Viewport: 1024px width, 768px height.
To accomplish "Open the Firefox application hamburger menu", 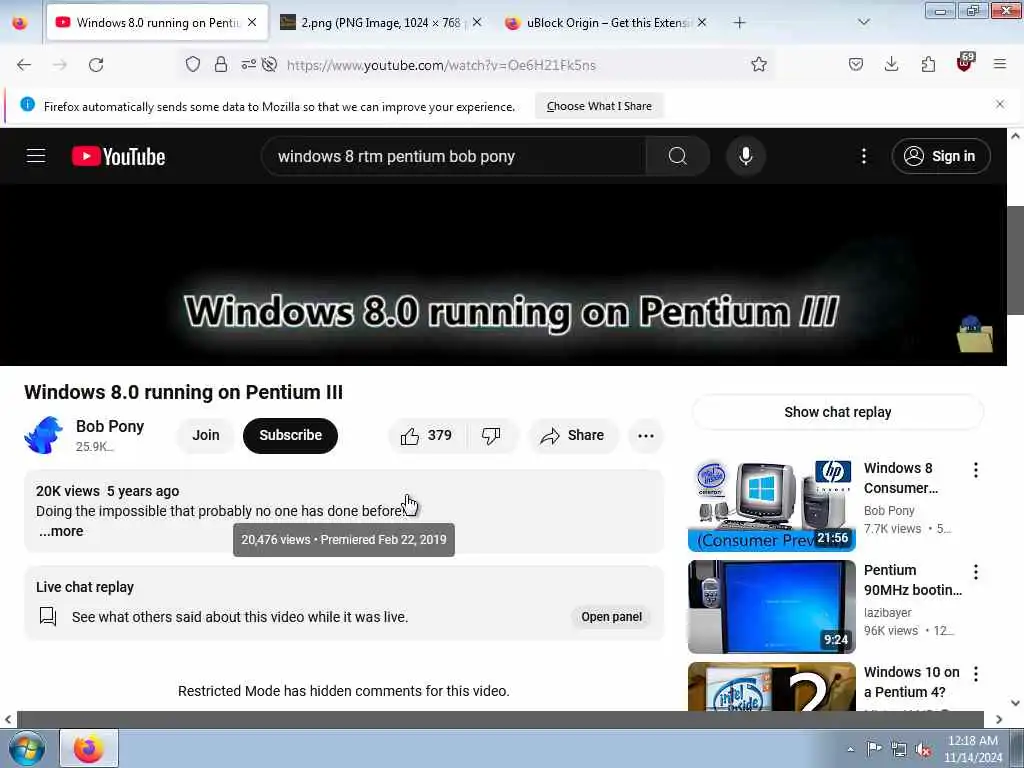I will tap(1000, 64).
